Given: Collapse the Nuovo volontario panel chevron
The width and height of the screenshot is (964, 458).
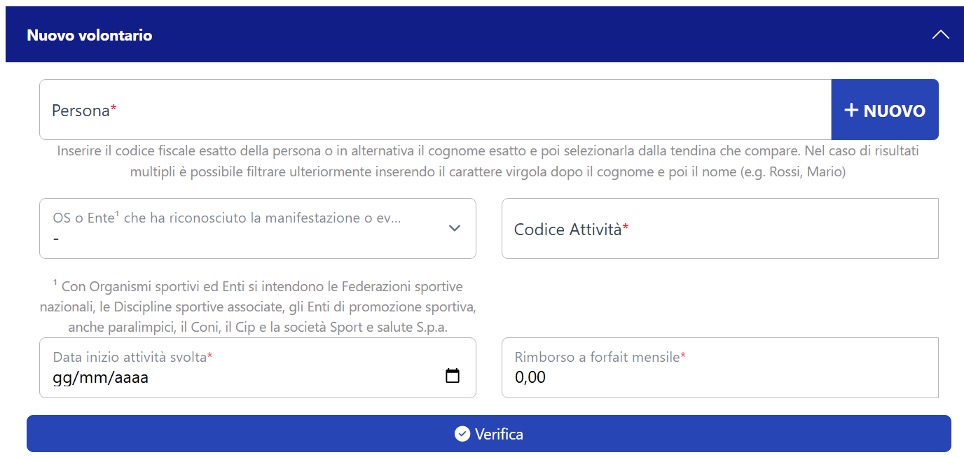Looking at the screenshot, I should point(940,35).
